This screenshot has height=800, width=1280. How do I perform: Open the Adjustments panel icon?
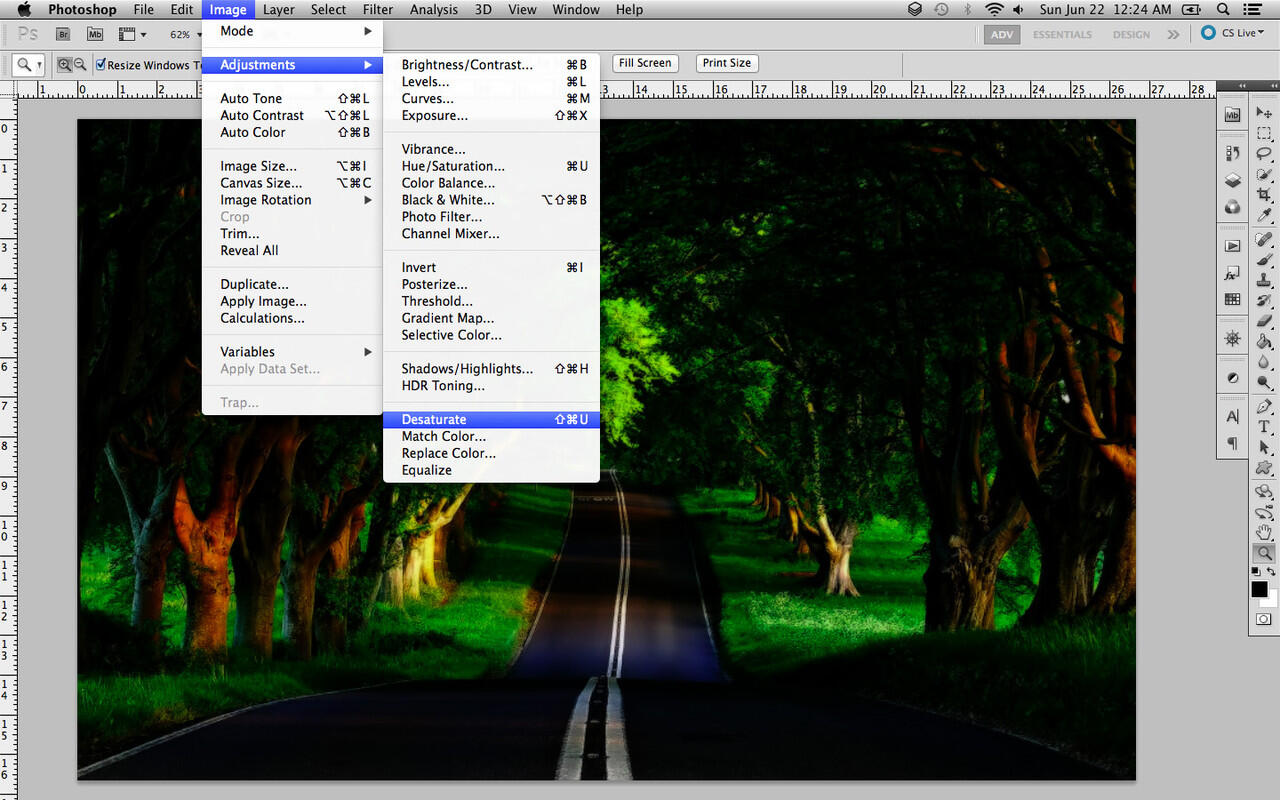pos(1233,378)
